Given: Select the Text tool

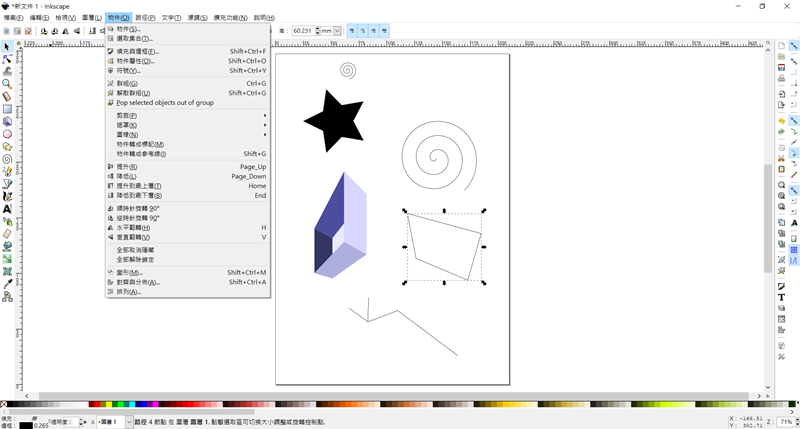Looking at the screenshot, I should point(7,208).
